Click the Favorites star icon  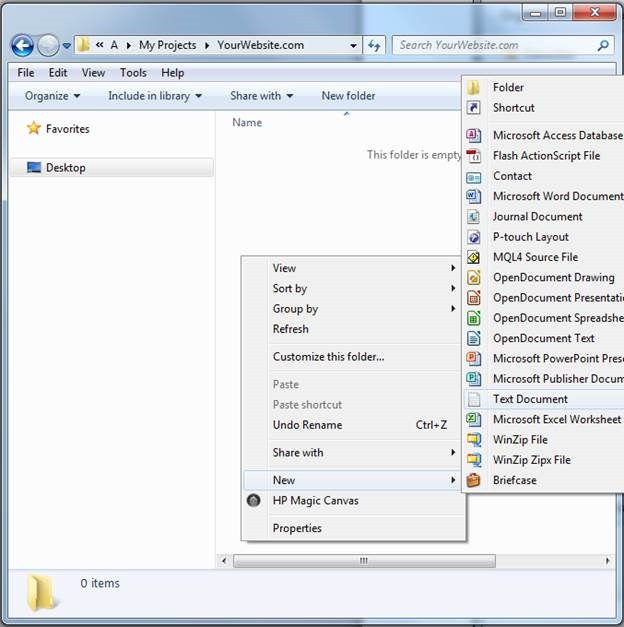click(x=34, y=128)
